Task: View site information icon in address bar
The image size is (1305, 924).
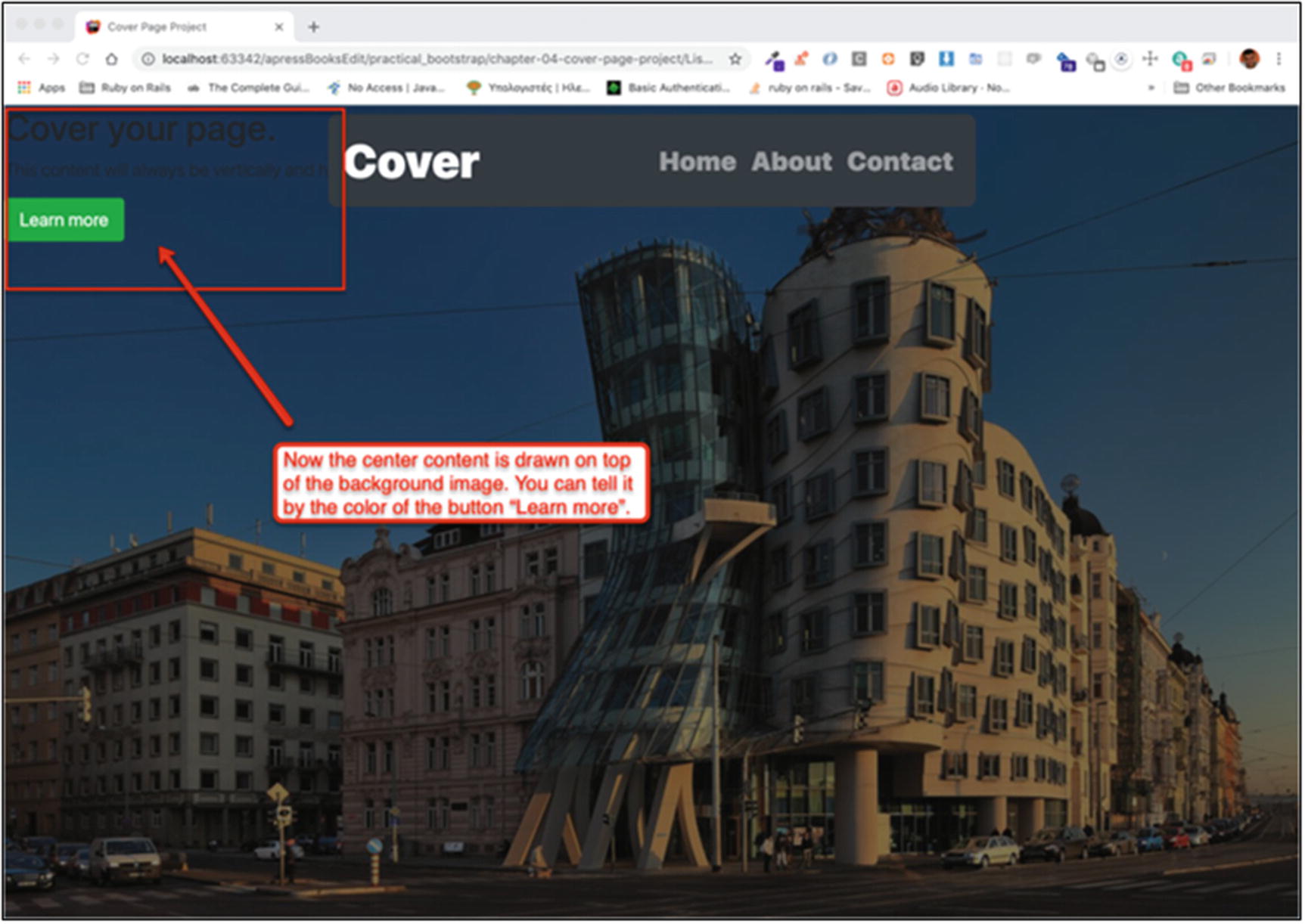Action: [148, 59]
